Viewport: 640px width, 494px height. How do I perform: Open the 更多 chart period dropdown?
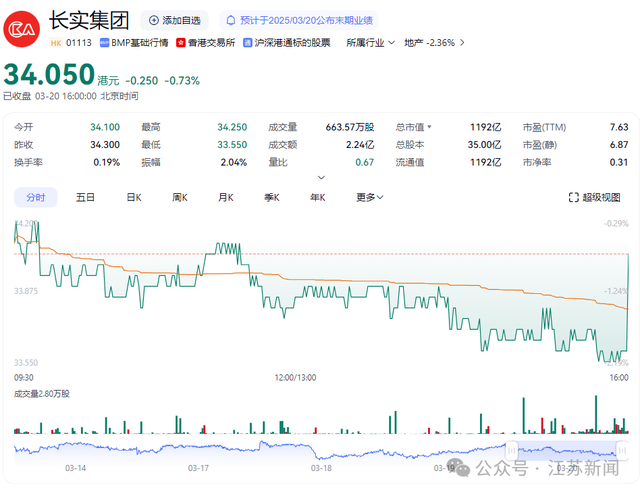tap(369, 198)
